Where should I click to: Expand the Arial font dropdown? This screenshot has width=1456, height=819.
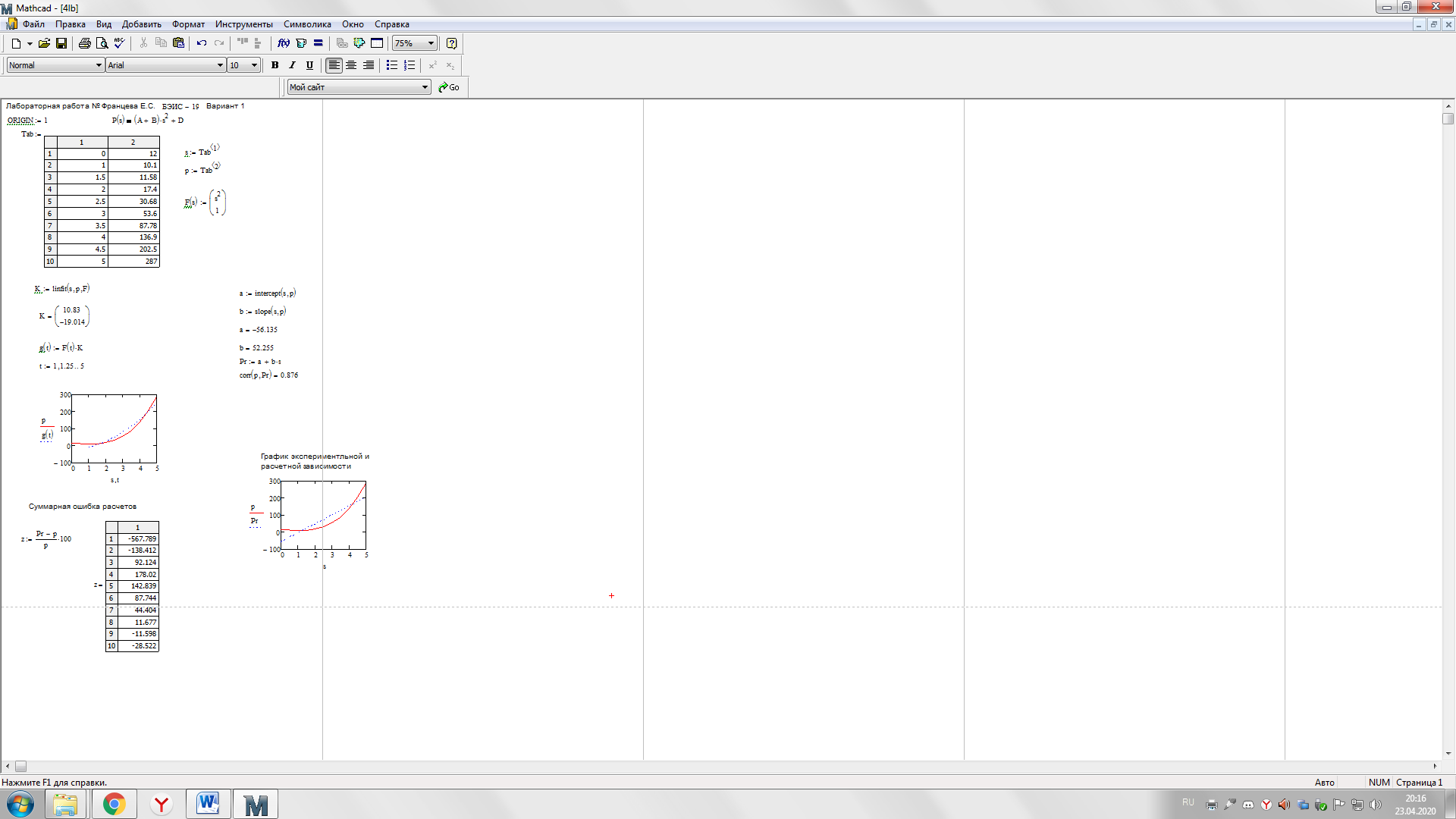click(220, 65)
